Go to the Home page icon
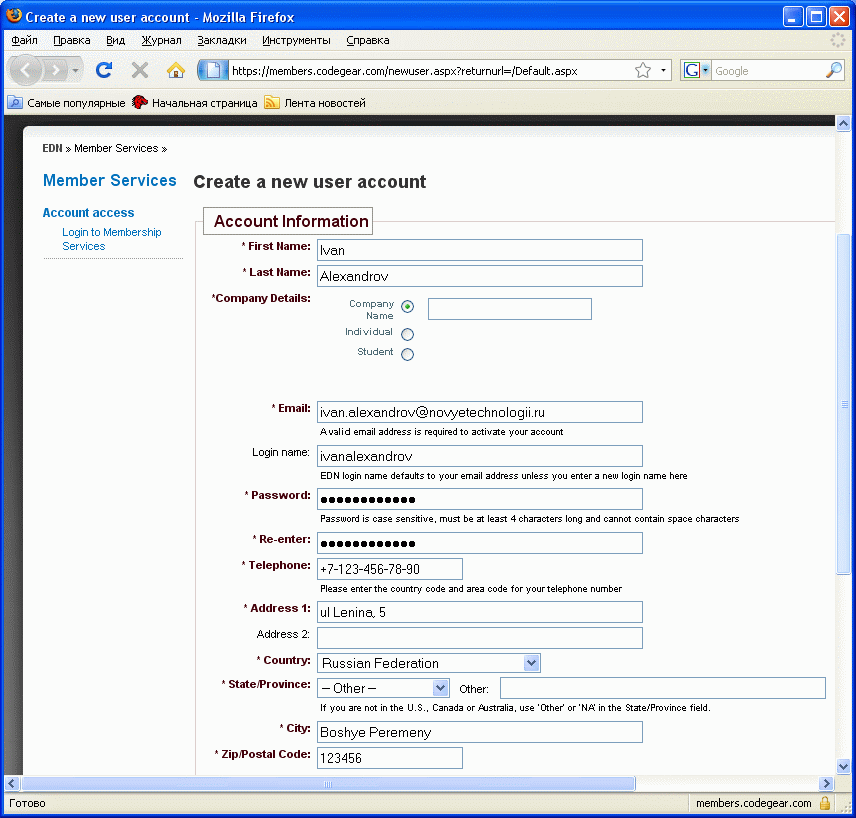Image resolution: width=856 pixels, height=818 pixels. 176,70
